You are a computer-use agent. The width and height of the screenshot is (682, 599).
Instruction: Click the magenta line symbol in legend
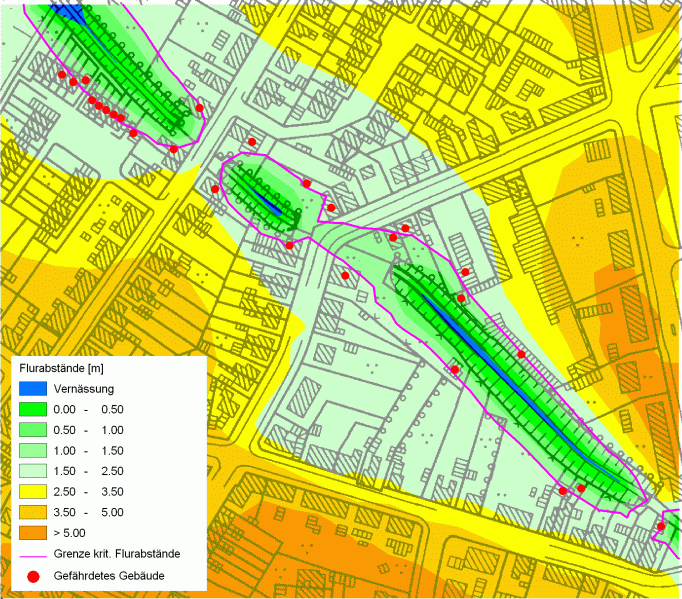tap(34, 553)
